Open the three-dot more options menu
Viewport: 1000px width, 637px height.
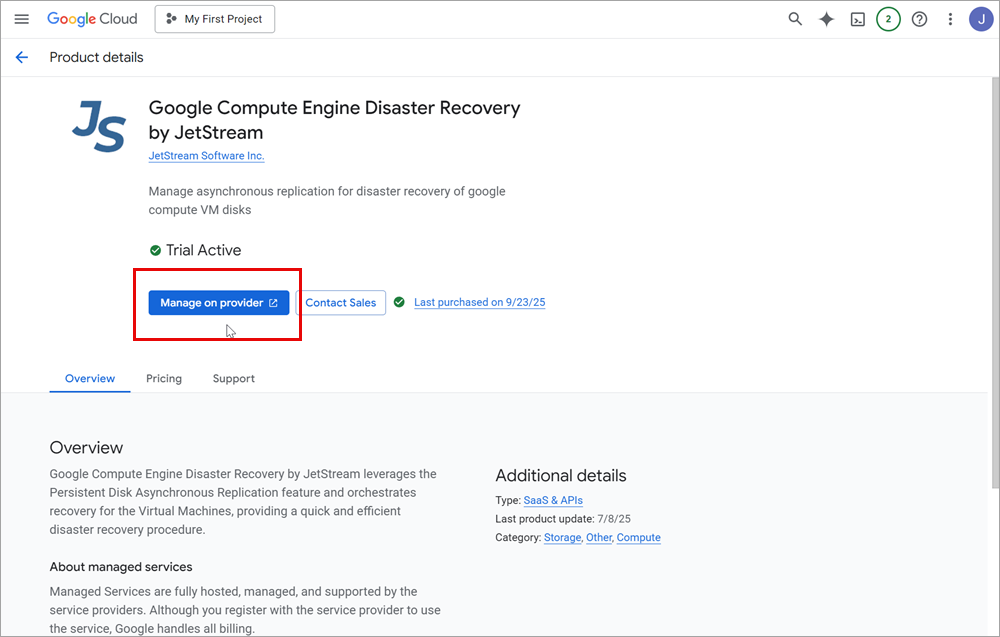950,19
